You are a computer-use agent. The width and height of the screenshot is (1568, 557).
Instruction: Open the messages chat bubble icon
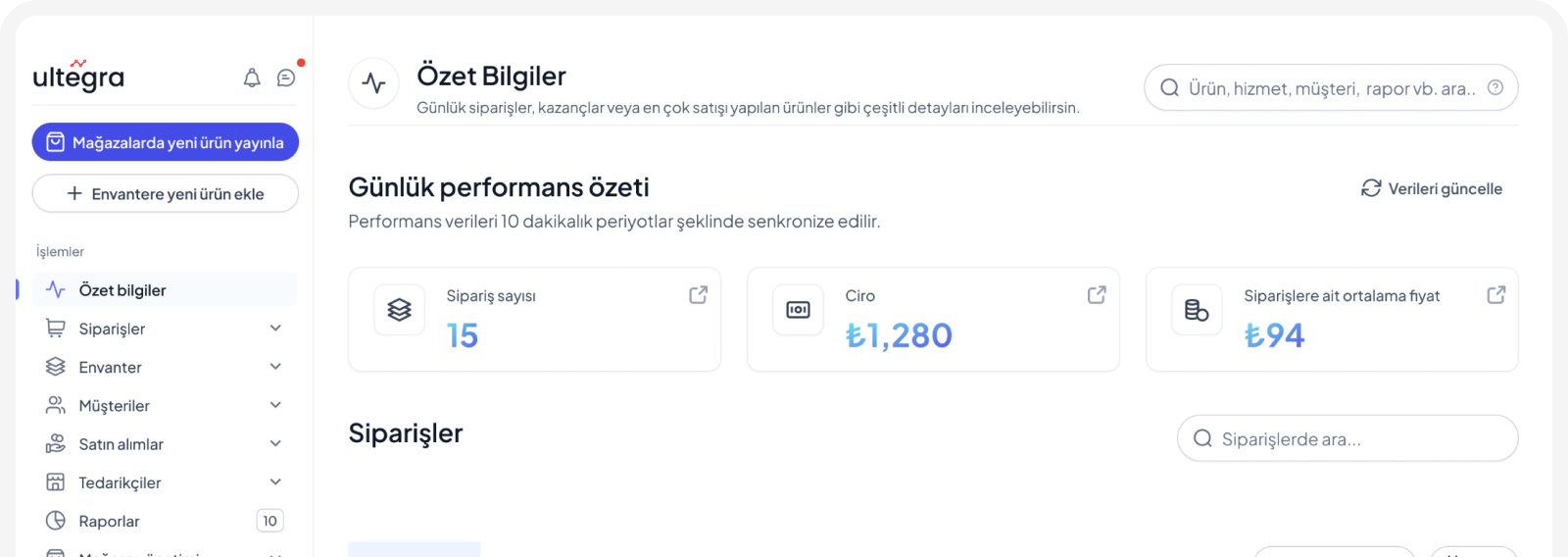click(x=286, y=77)
